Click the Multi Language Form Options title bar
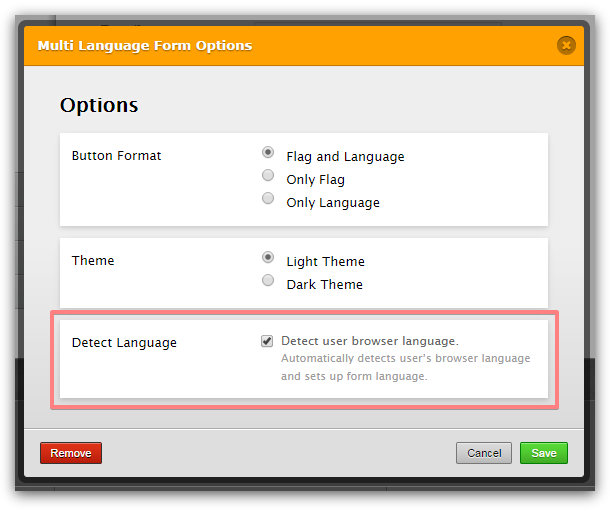The height and width of the screenshot is (511, 610). coord(300,45)
